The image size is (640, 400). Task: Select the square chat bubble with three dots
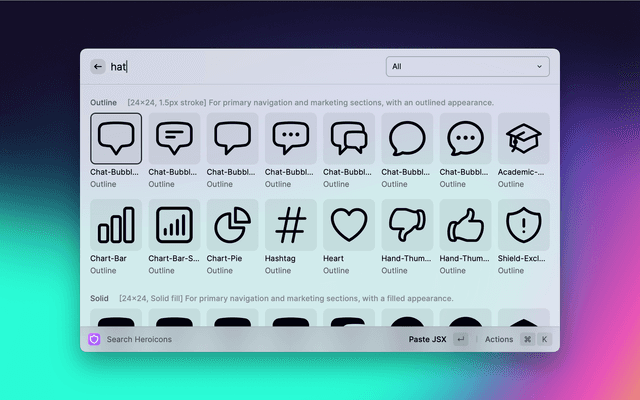click(291, 138)
